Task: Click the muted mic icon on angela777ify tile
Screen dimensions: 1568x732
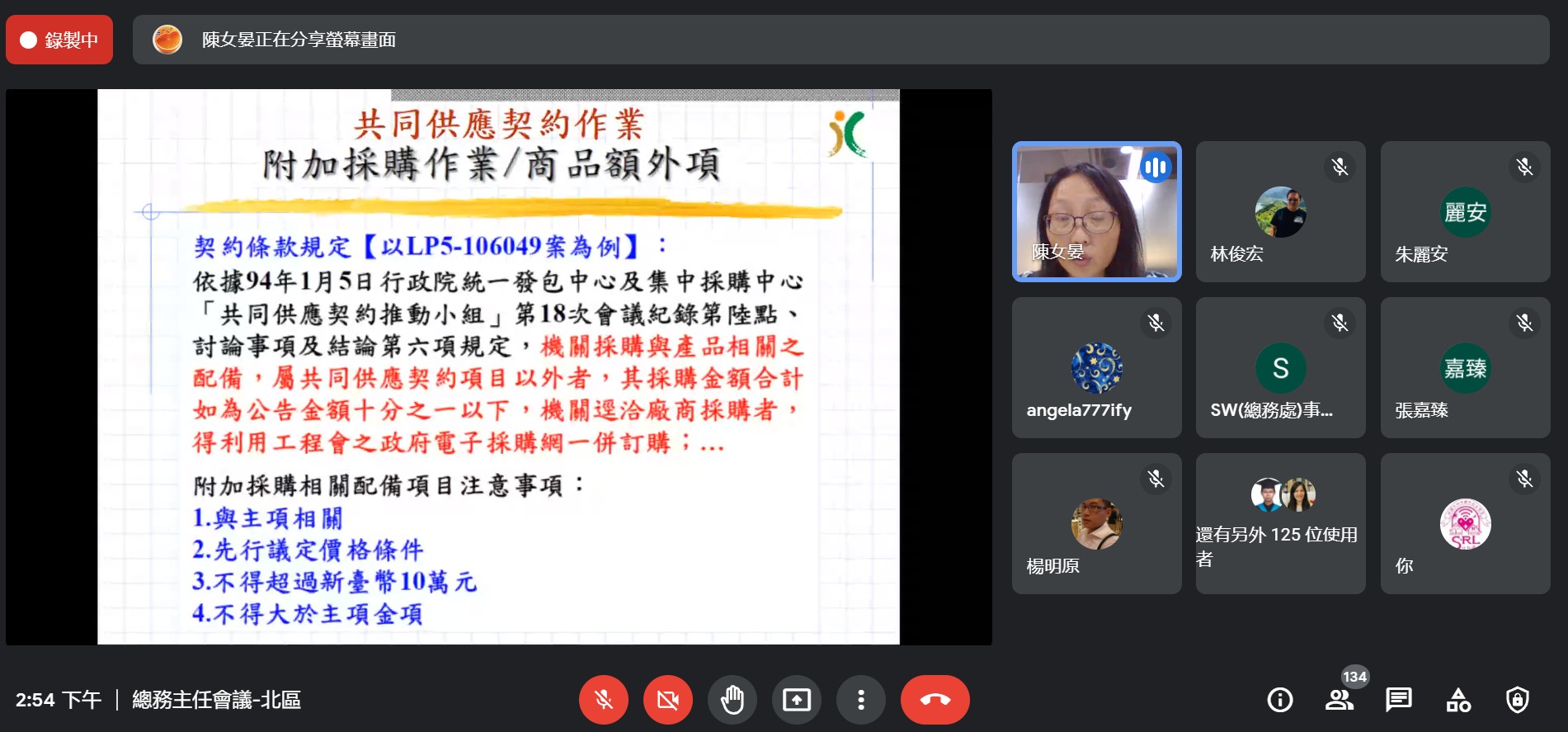Action: [1156, 323]
